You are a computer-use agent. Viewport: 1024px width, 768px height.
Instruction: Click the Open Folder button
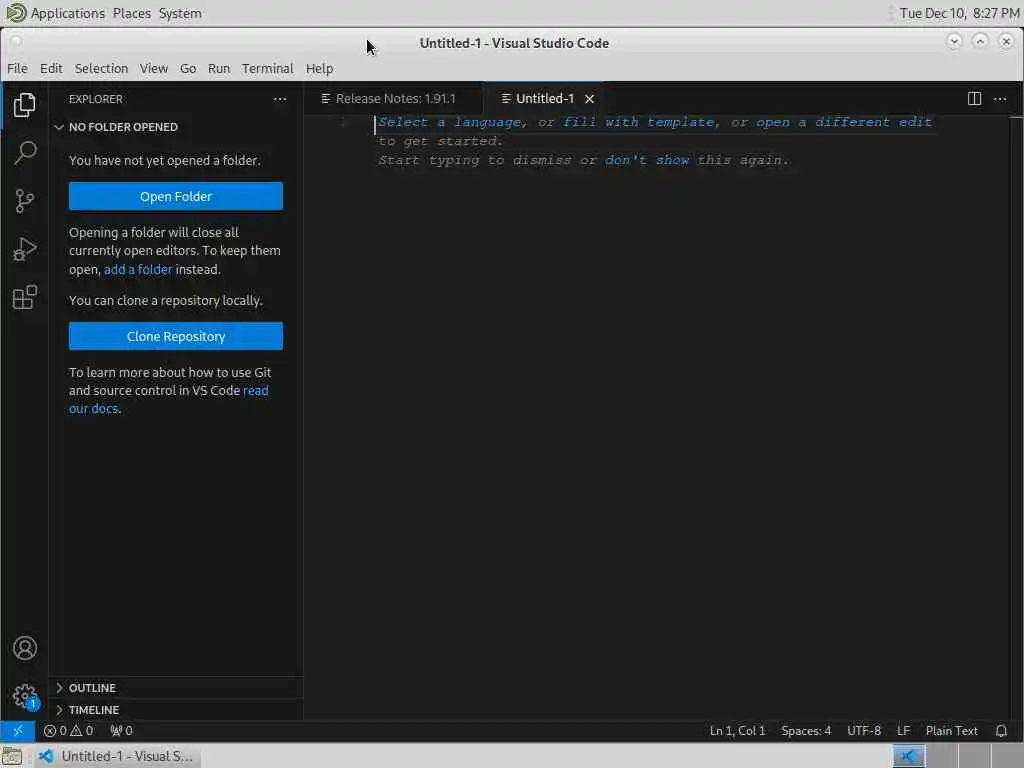click(176, 197)
